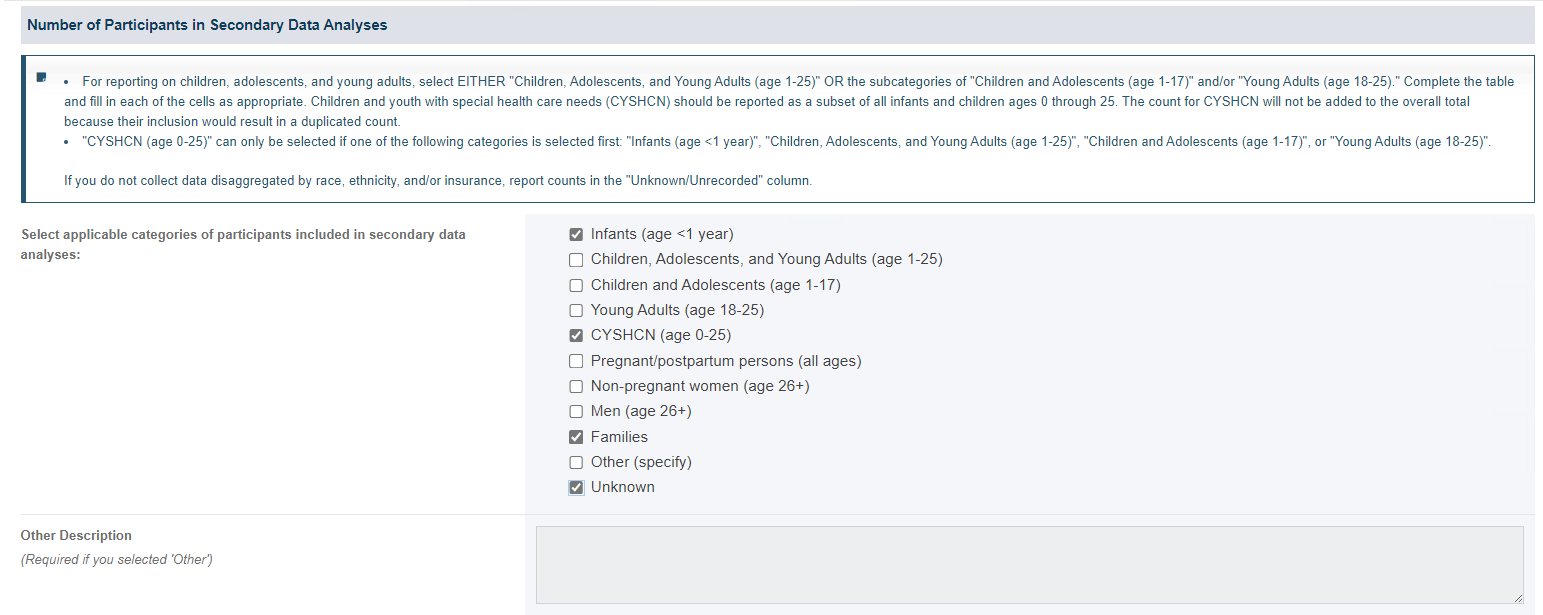Click inside the Other Description text area
This screenshot has width=1543, height=615.
click(1029, 565)
